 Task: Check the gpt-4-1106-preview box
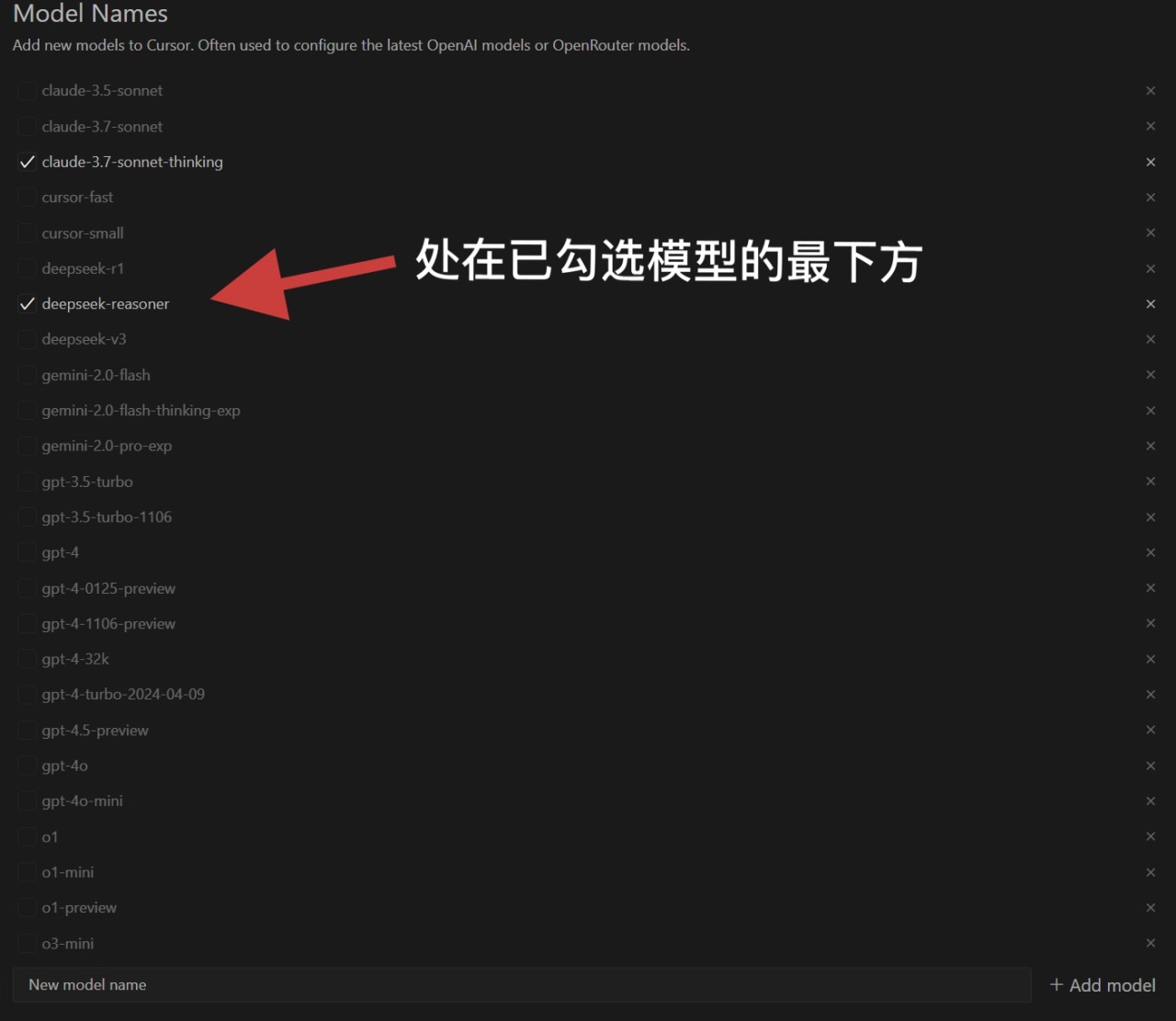coord(27,623)
